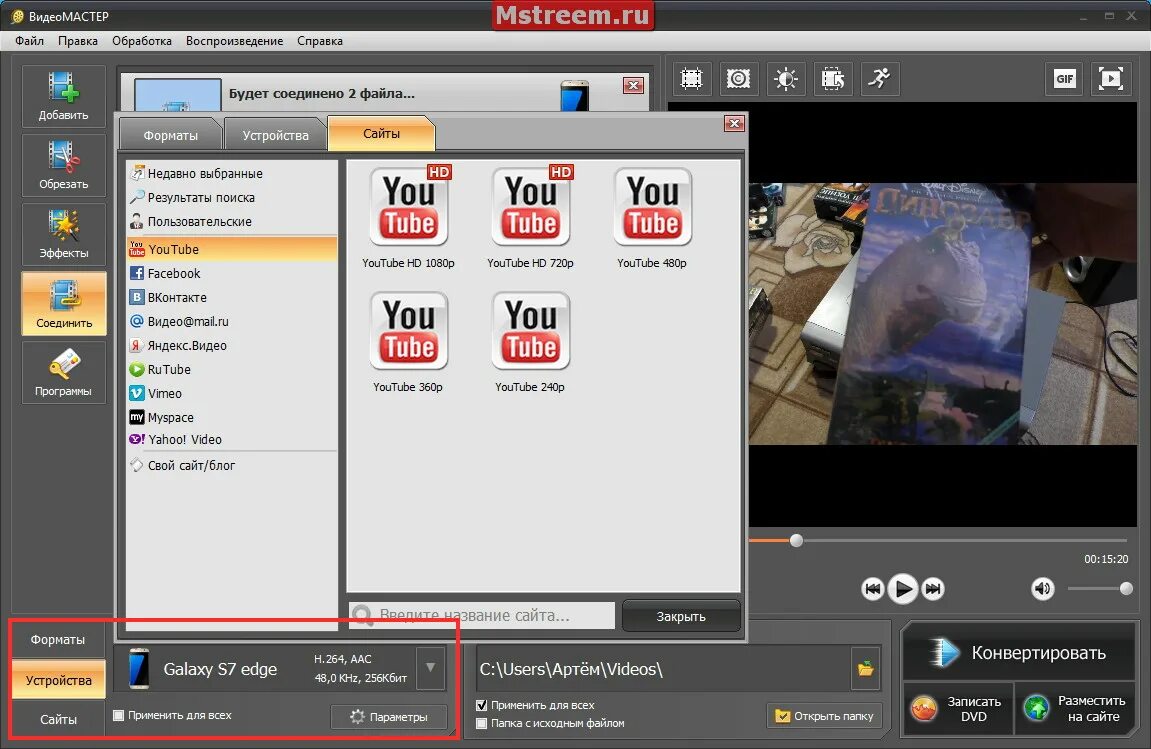Click the snapshot camera icon above preview
1151x749 pixels.
(x=738, y=79)
